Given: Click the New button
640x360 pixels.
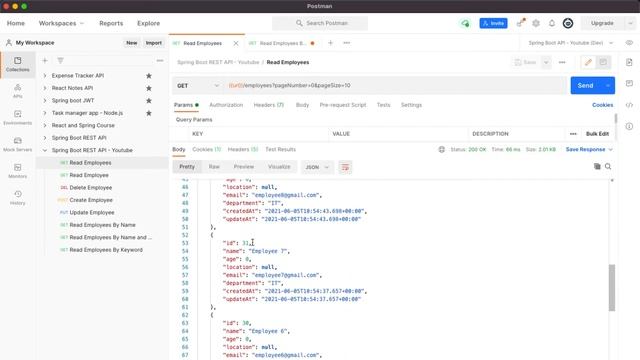Looking at the screenshot, I should click(x=131, y=43).
